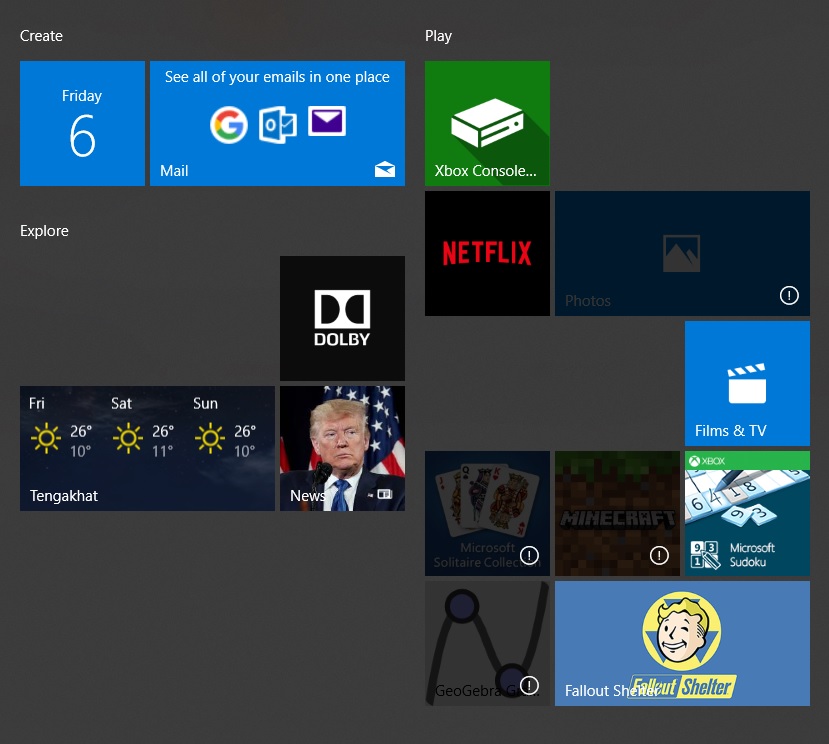Screen dimensions: 829x744
Task: Open the GeoGebra tile
Action: [487, 644]
